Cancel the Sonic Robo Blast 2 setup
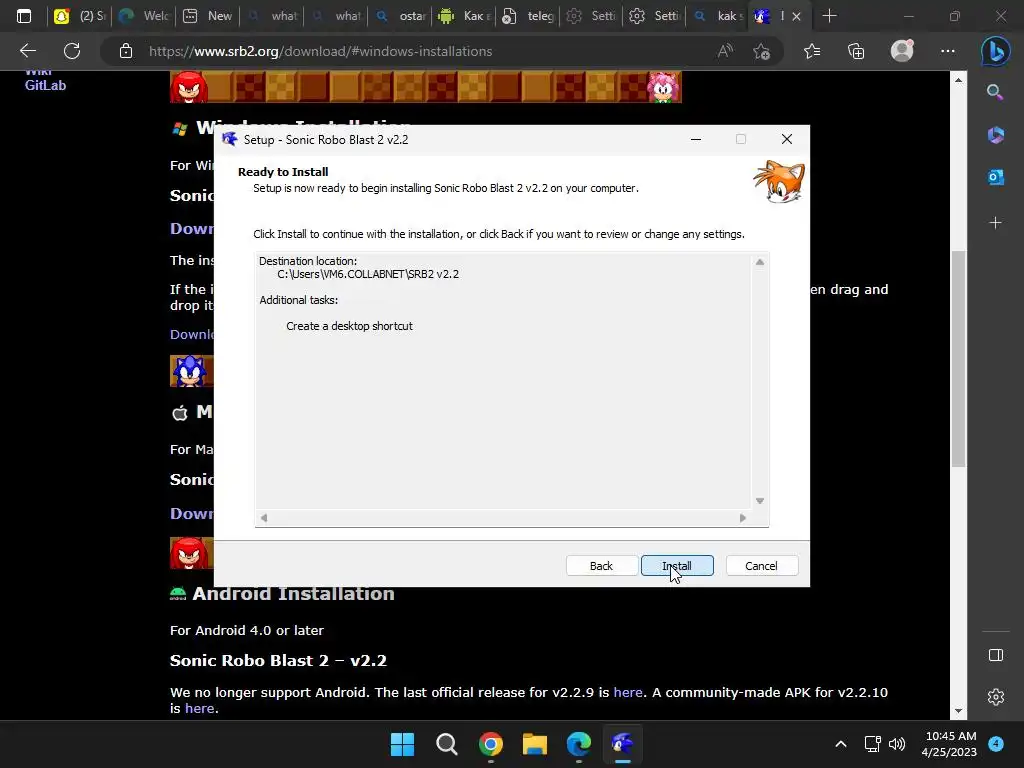Screen dimensions: 1024x768 [761, 566]
